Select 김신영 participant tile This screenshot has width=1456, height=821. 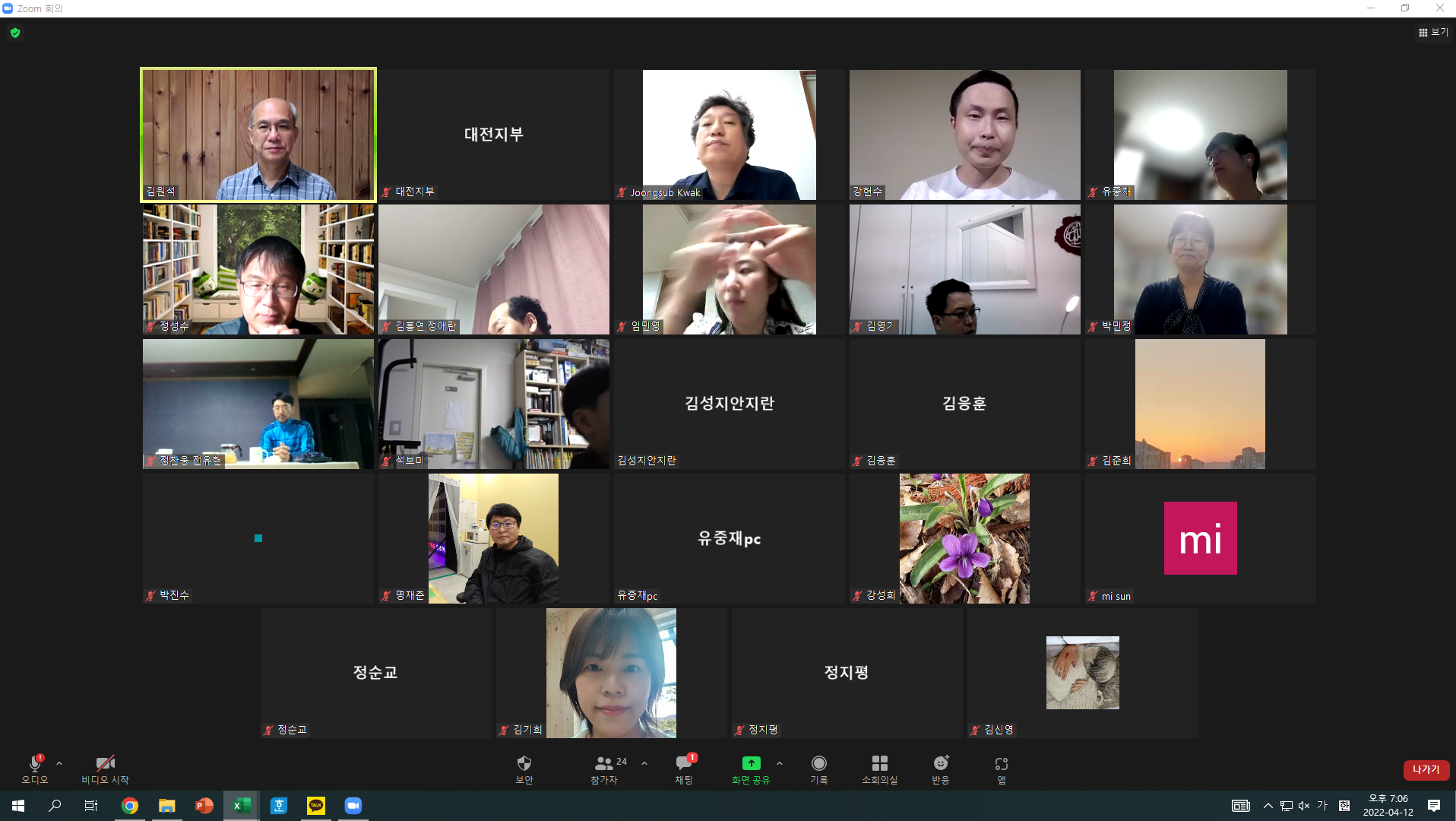1083,673
